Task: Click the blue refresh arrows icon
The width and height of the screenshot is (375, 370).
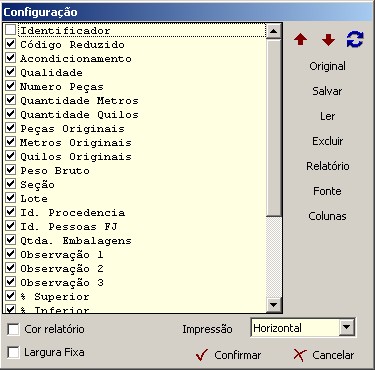Action: coord(355,39)
